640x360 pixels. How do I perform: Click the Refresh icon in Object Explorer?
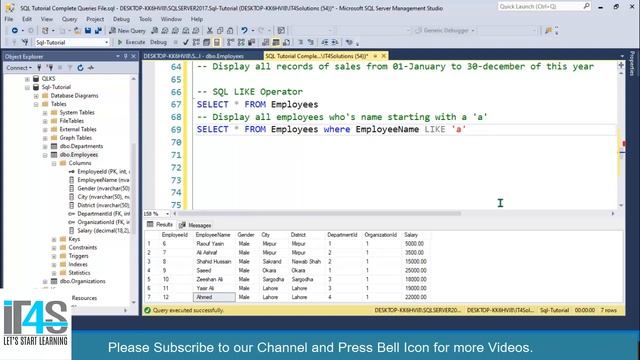pos(80,68)
